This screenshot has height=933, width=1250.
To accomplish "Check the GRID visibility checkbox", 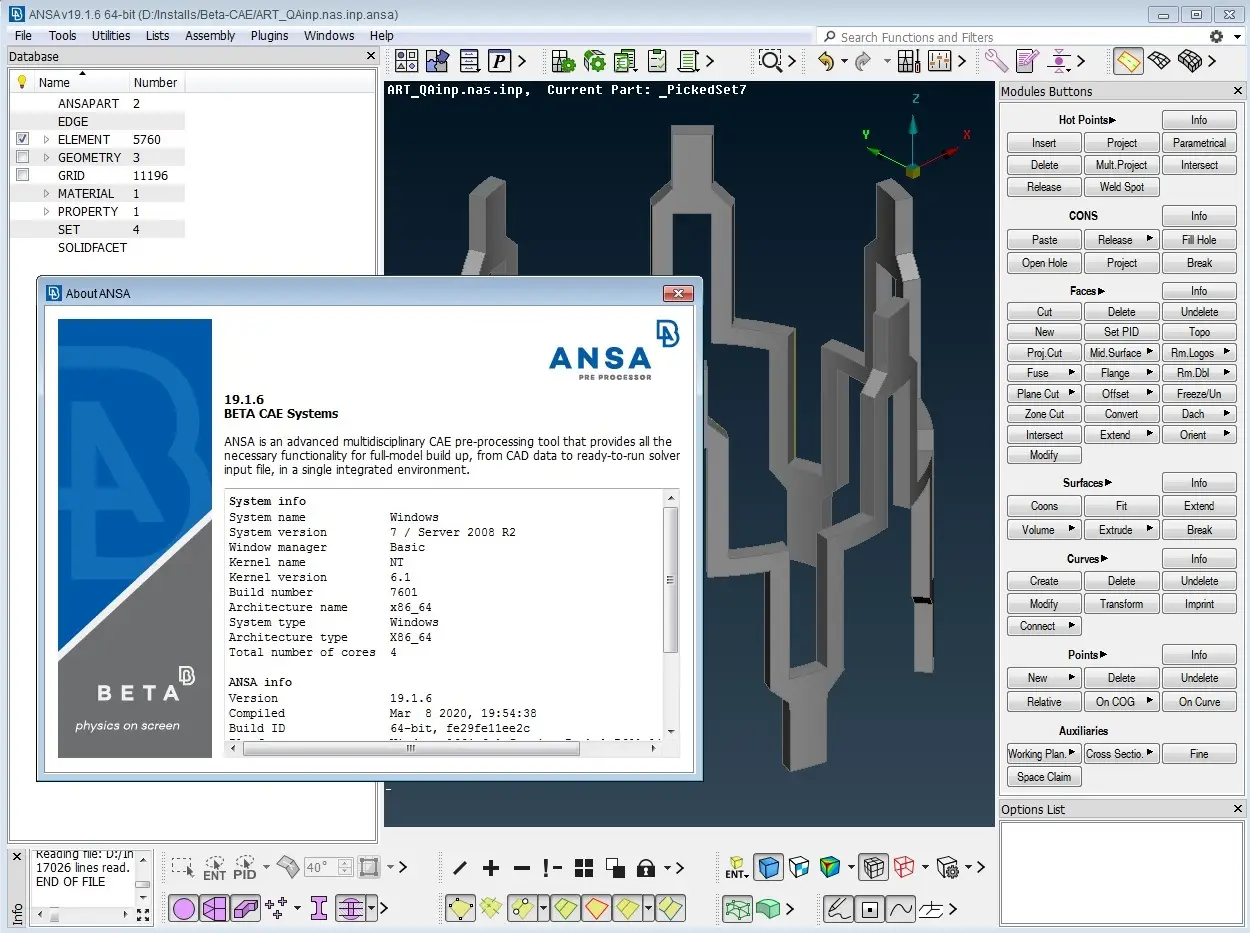I will pos(22,175).
